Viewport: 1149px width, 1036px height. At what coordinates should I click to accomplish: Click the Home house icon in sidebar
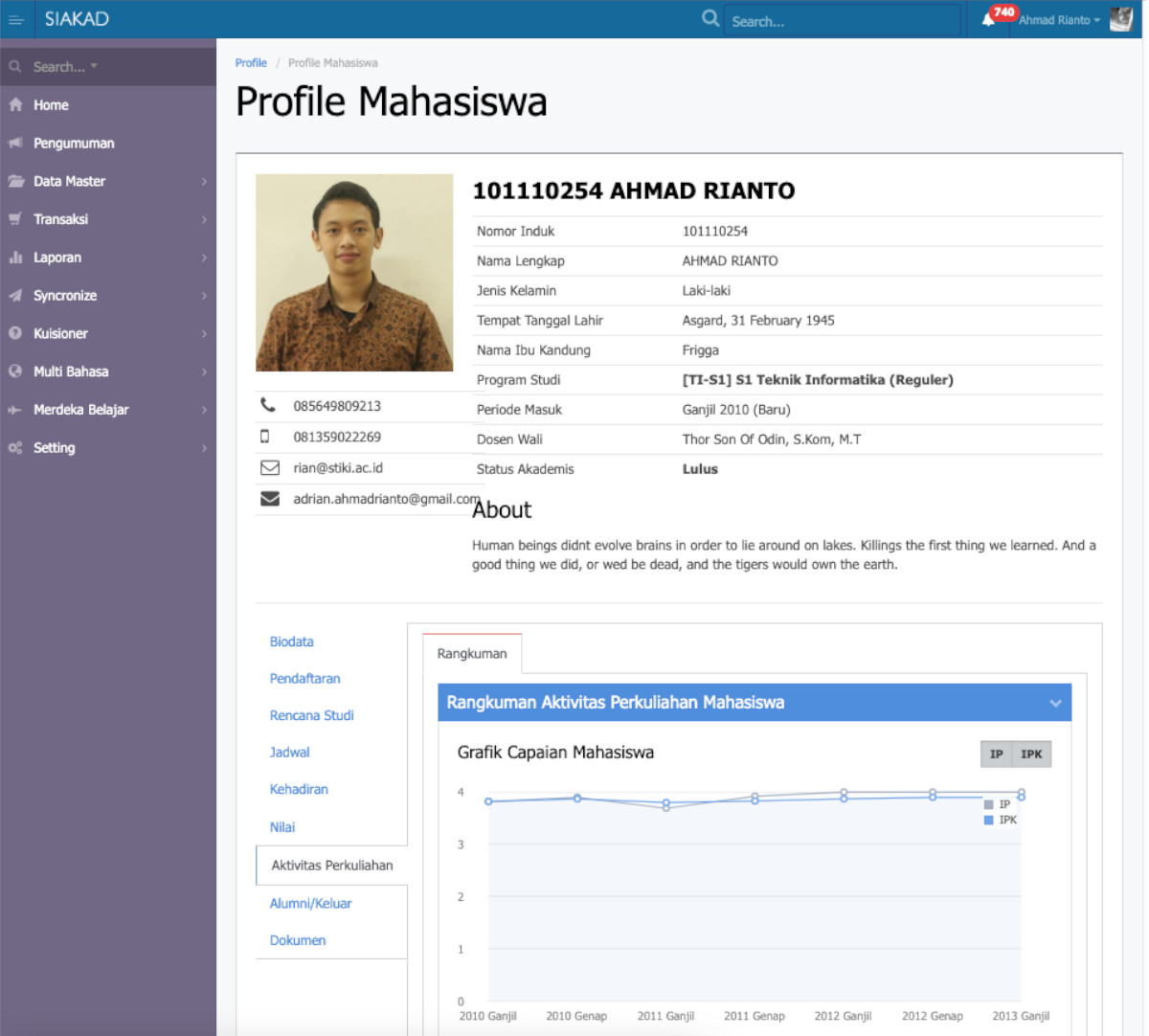tap(15, 105)
